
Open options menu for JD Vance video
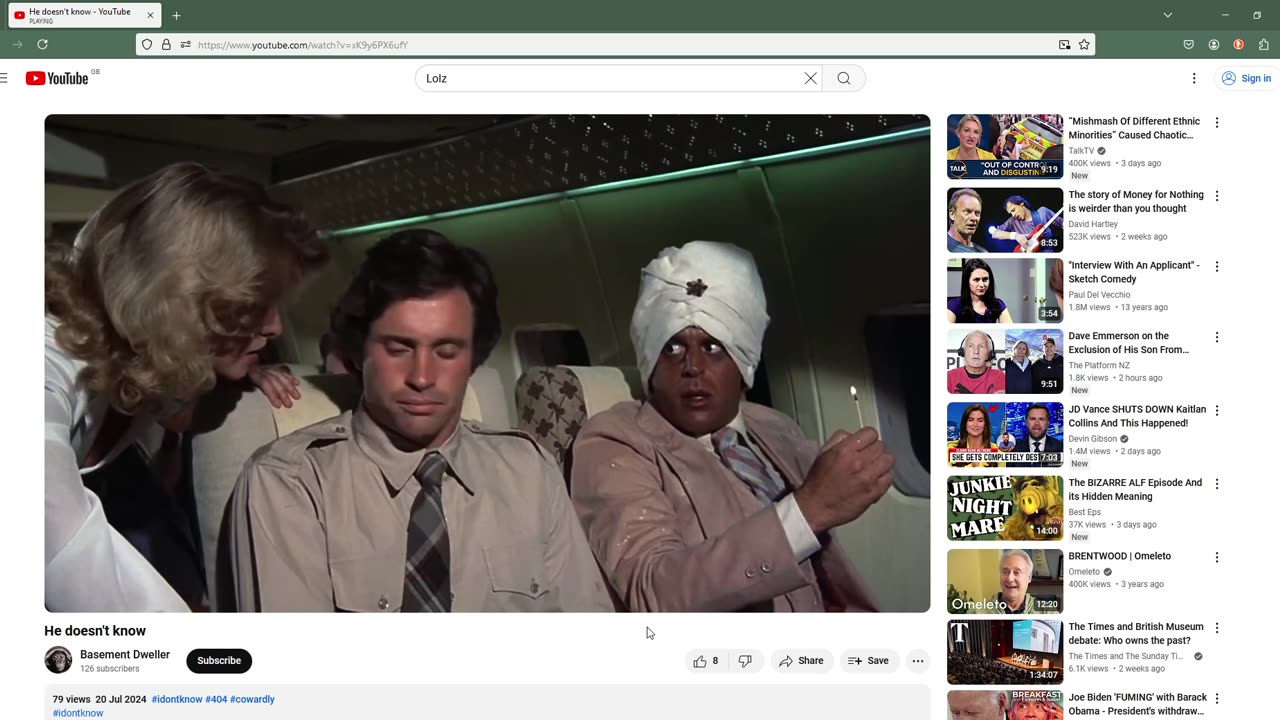tap(1217, 411)
